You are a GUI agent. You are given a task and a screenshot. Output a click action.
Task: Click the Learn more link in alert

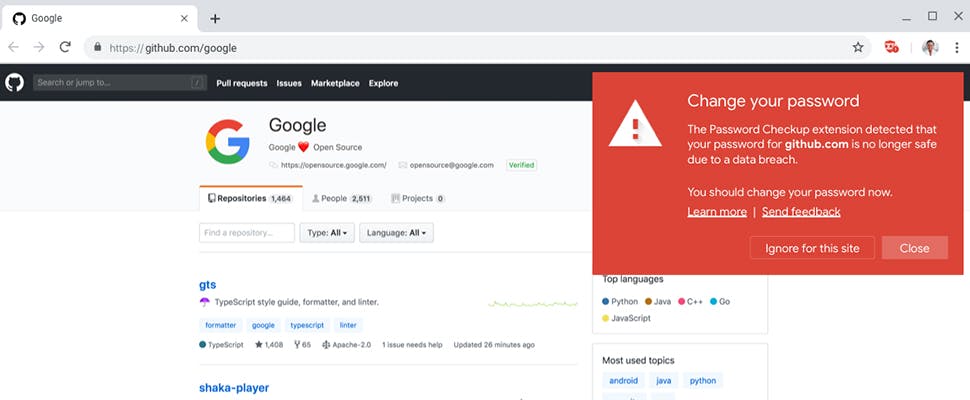717,212
